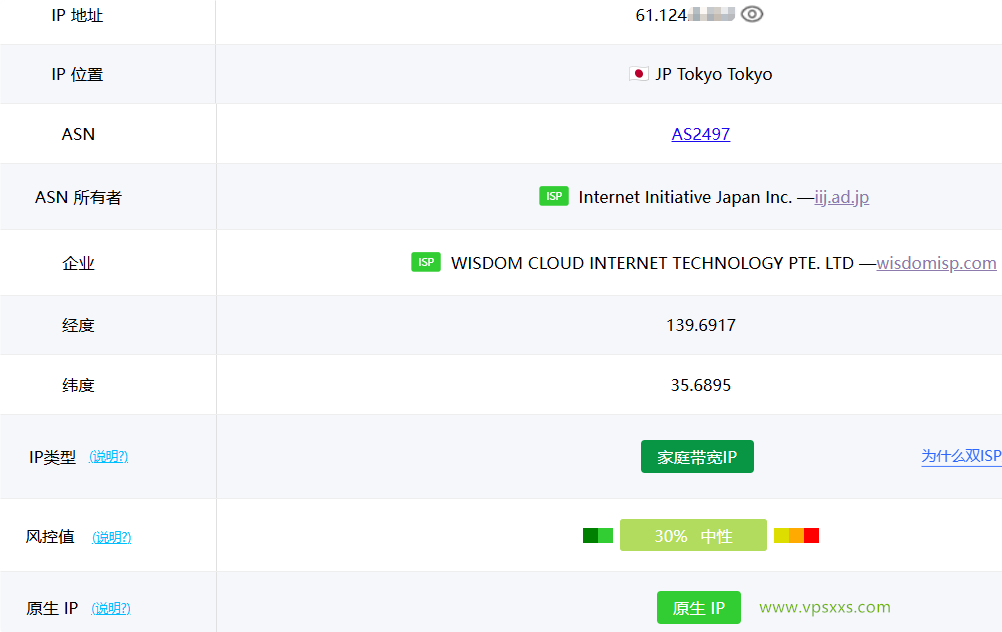Click the IP类型 row label

(x=52, y=457)
